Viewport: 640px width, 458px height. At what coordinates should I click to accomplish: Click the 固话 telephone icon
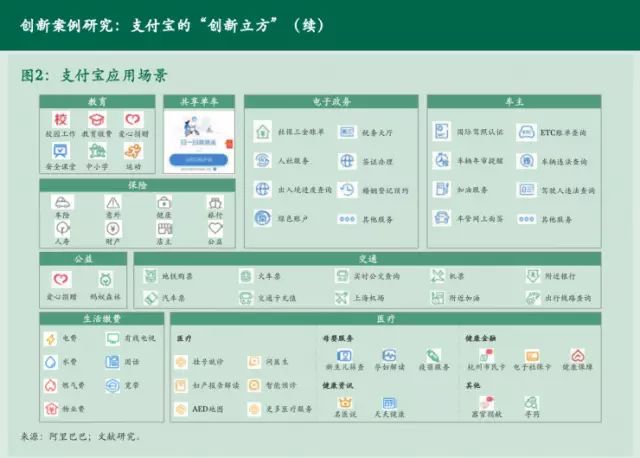[x=113, y=362]
